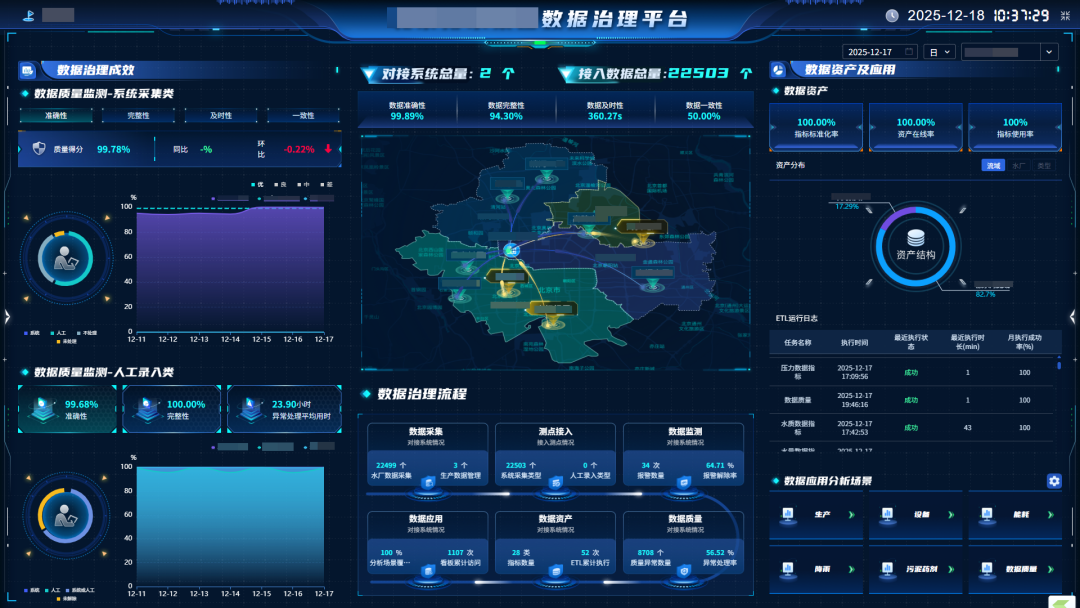Switch to the 完整性 tab
Screen dimensions: 1080x608
click(139, 116)
